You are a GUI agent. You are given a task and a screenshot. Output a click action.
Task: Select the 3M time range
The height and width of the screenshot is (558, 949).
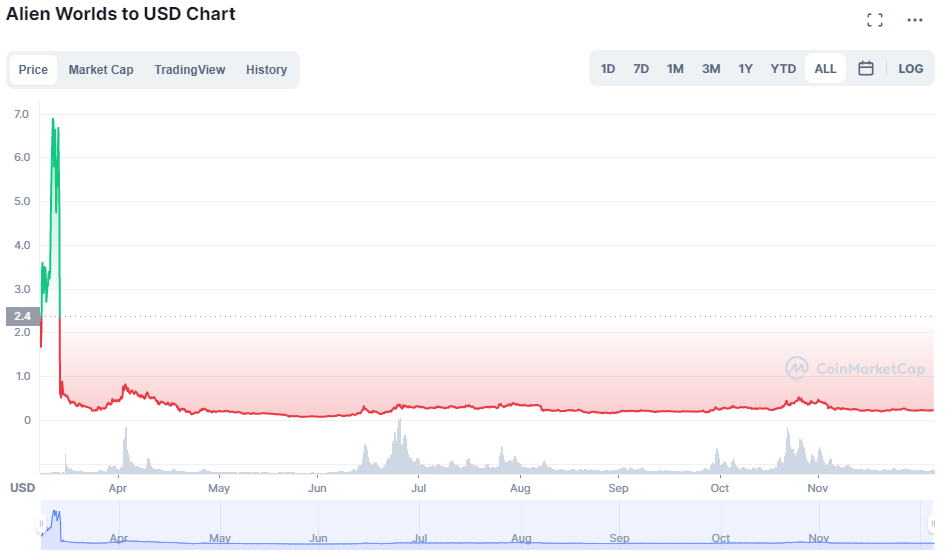point(711,68)
